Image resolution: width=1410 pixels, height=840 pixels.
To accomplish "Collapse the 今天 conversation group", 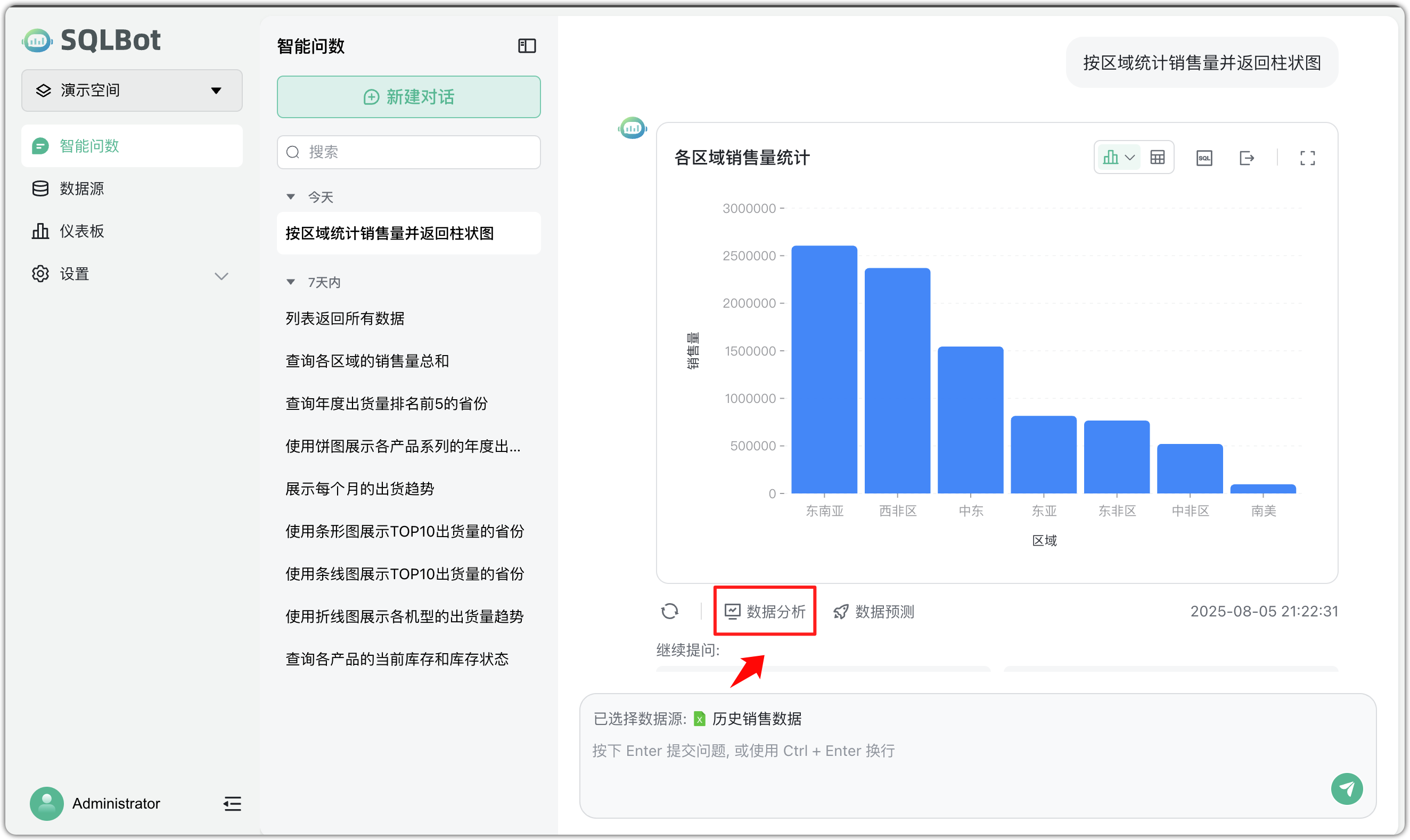I will point(291,196).
